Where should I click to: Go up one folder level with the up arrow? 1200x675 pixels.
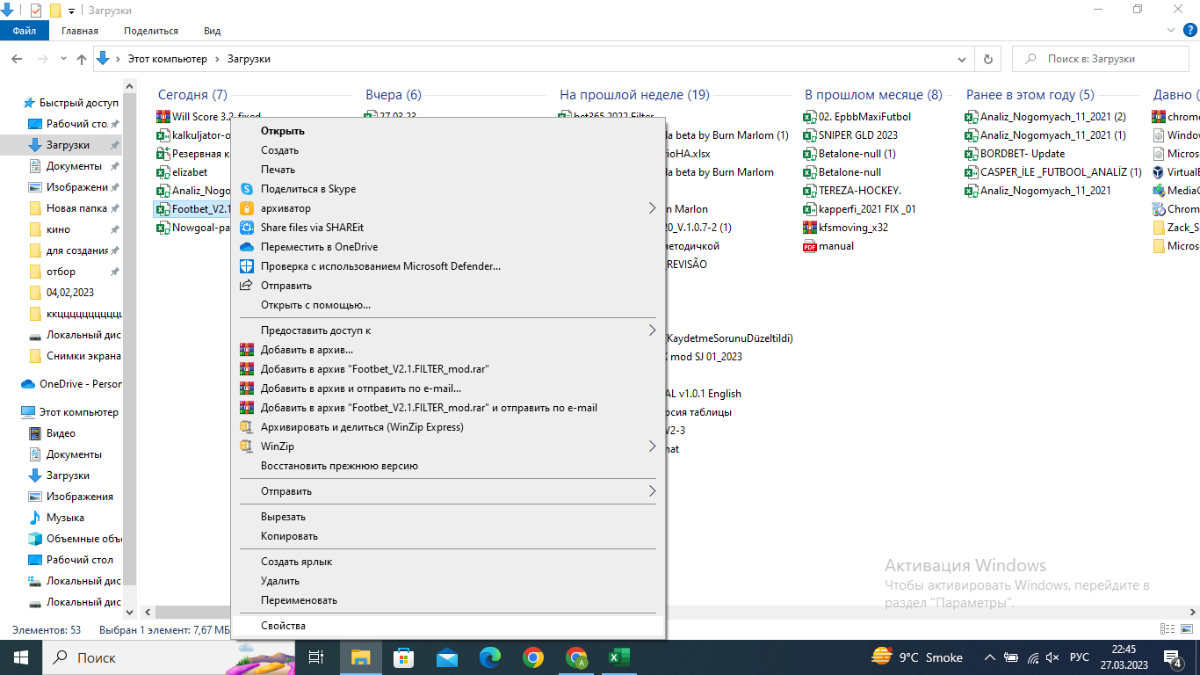tap(81, 59)
